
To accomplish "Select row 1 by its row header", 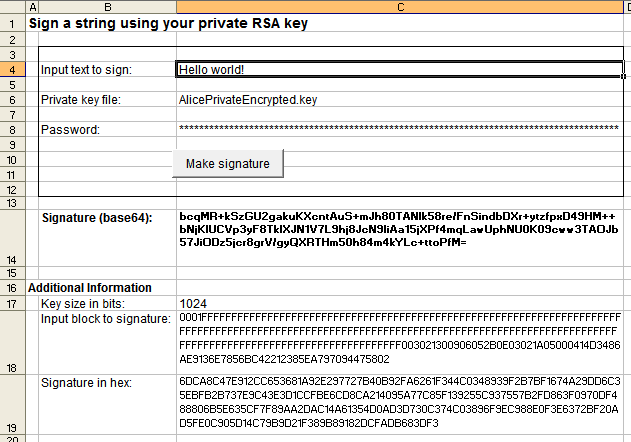I will coord(9,22).
